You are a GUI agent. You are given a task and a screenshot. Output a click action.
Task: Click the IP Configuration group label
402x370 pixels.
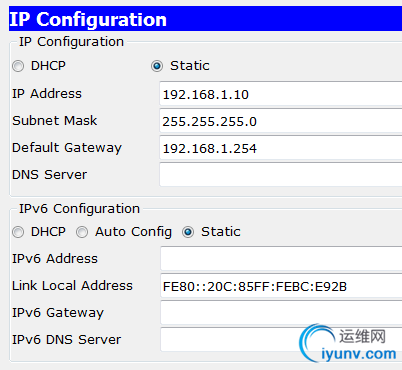coord(71,42)
